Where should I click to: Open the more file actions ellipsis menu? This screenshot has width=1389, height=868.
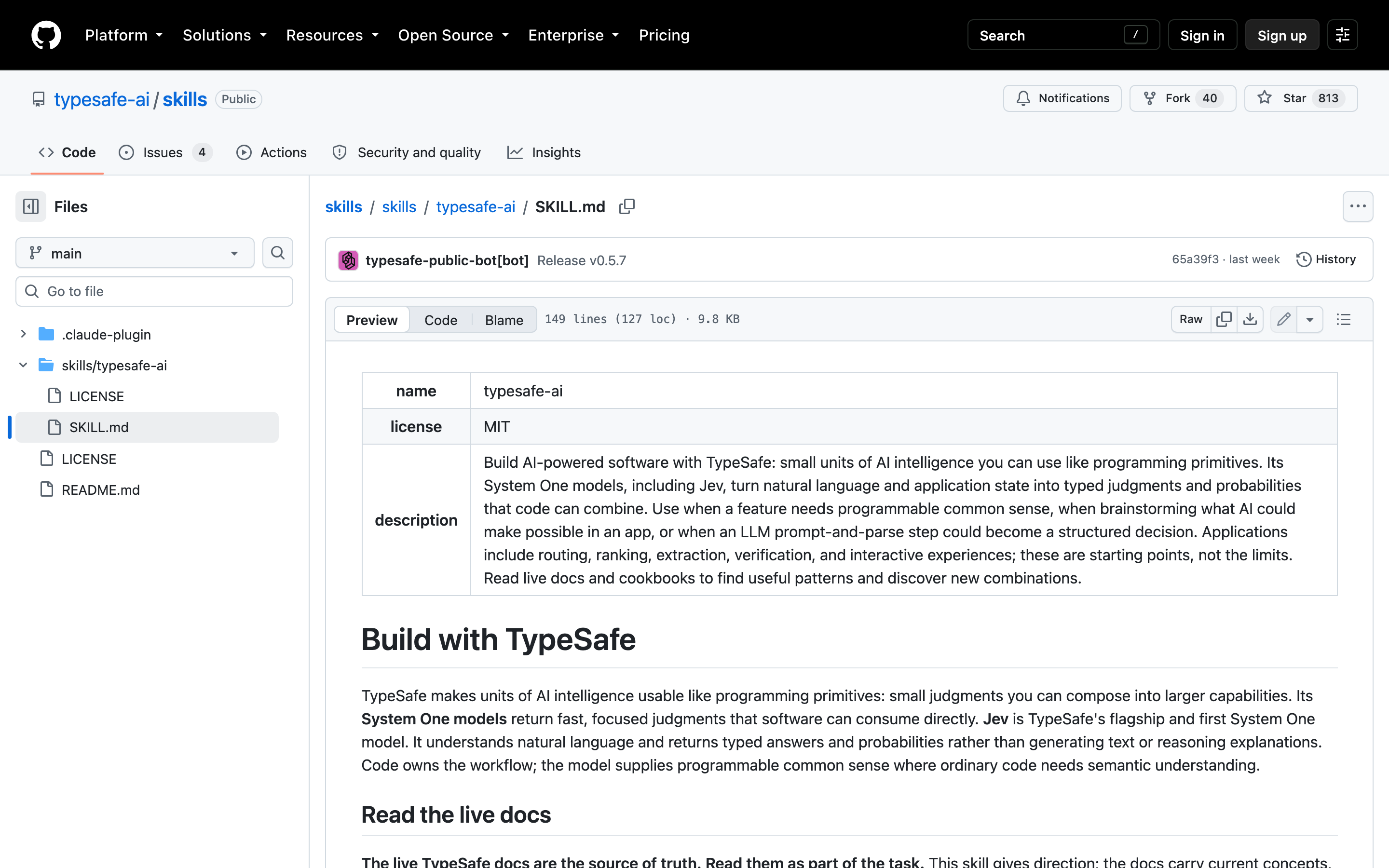1358,207
